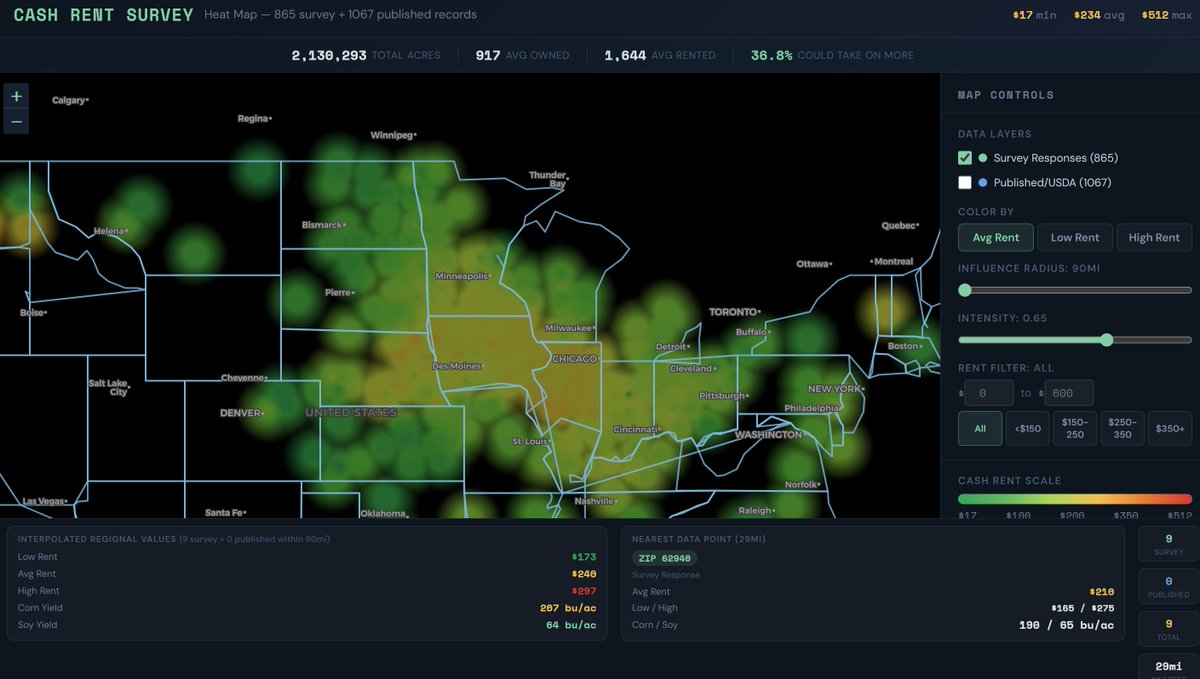The height and width of the screenshot is (679, 1200).
Task: Click the 29mi distance card
Action: click(x=1168, y=667)
